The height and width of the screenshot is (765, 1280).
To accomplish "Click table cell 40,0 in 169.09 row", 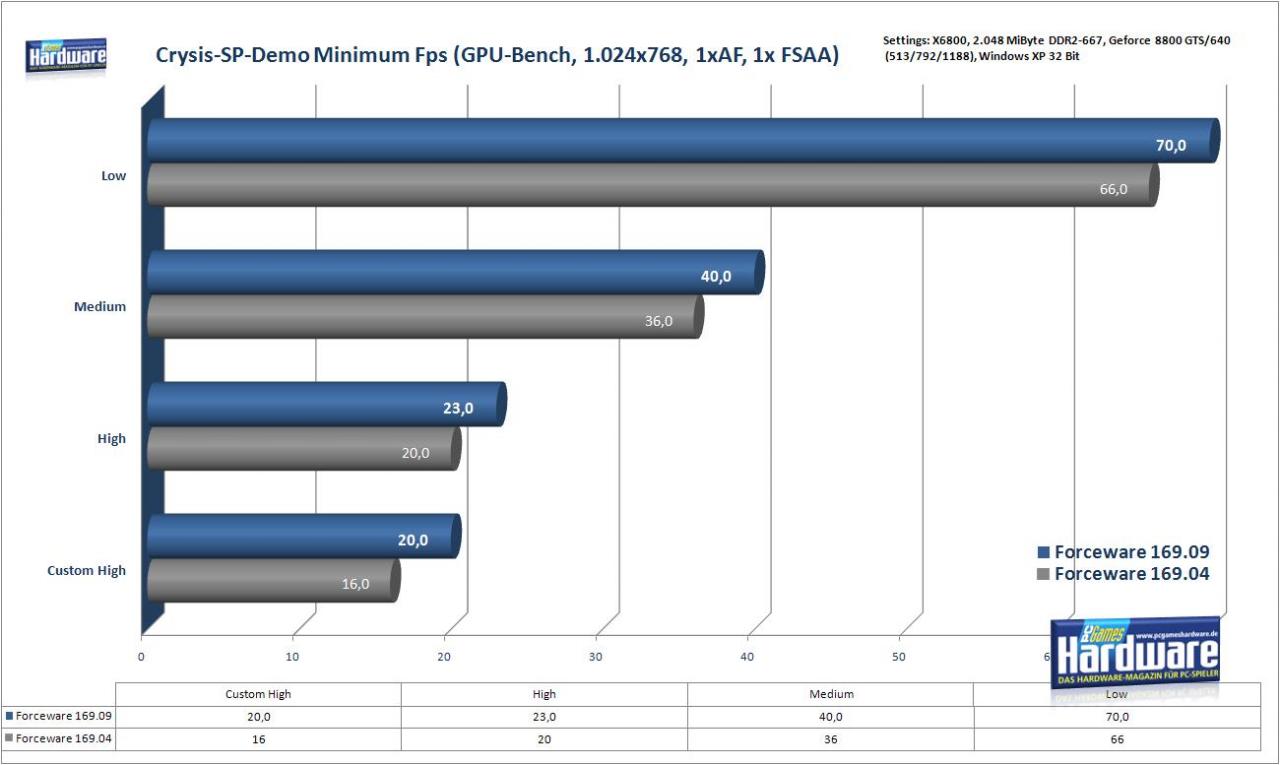I will pos(831,717).
